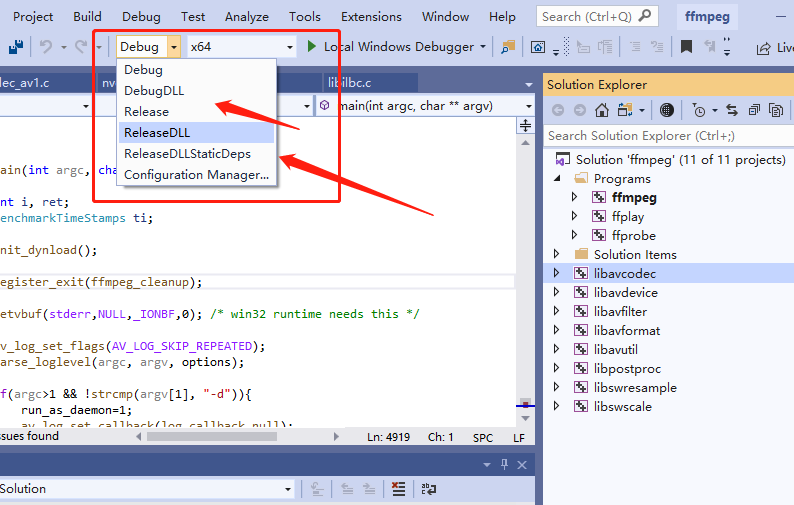Image resolution: width=794 pixels, height=505 pixels.
Task: Expand the libavcodec project node
Action: [x=558, y=274]
